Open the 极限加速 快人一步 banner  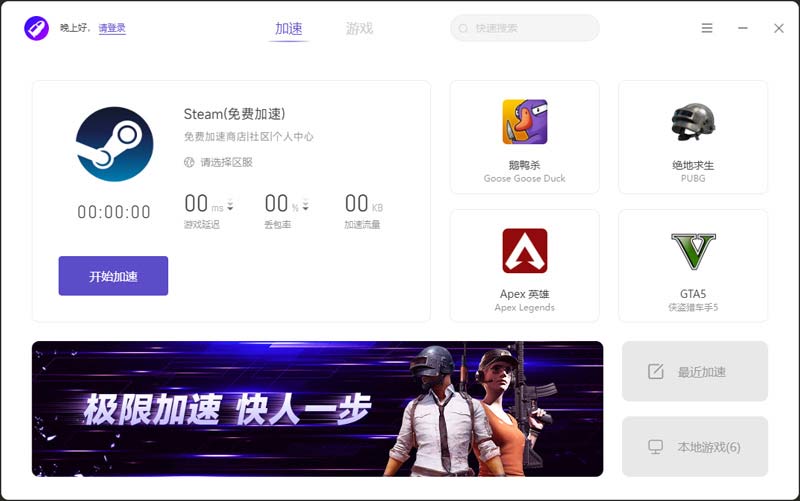[x=317, y=409]
